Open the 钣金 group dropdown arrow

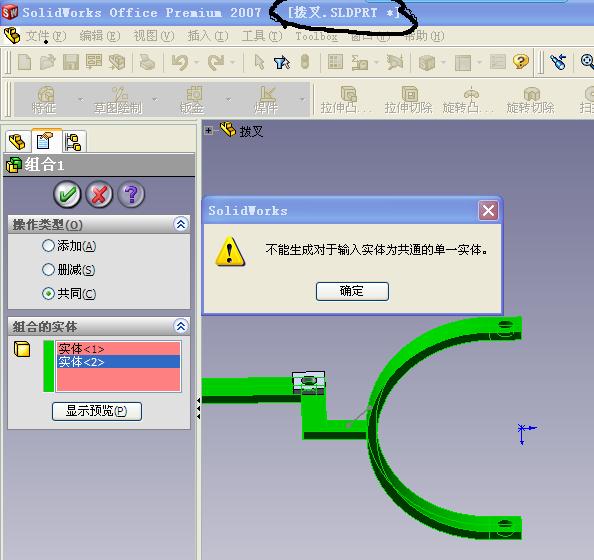click(228, 100)
